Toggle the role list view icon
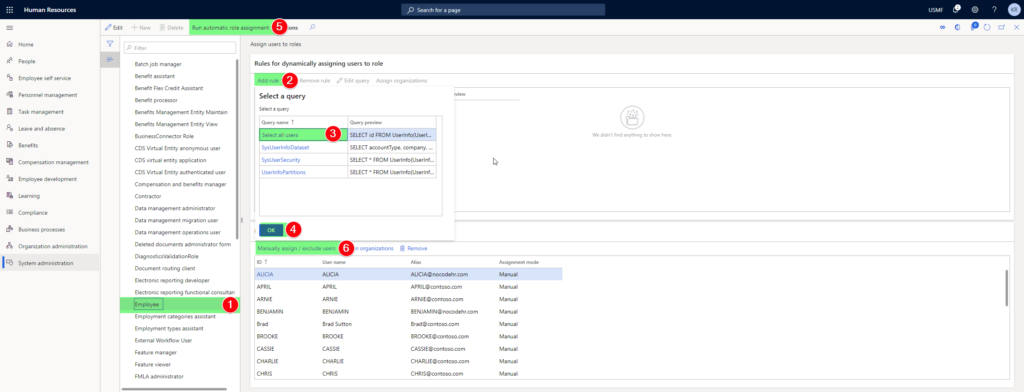This screenshot has height=392, width=1024. 110,59
